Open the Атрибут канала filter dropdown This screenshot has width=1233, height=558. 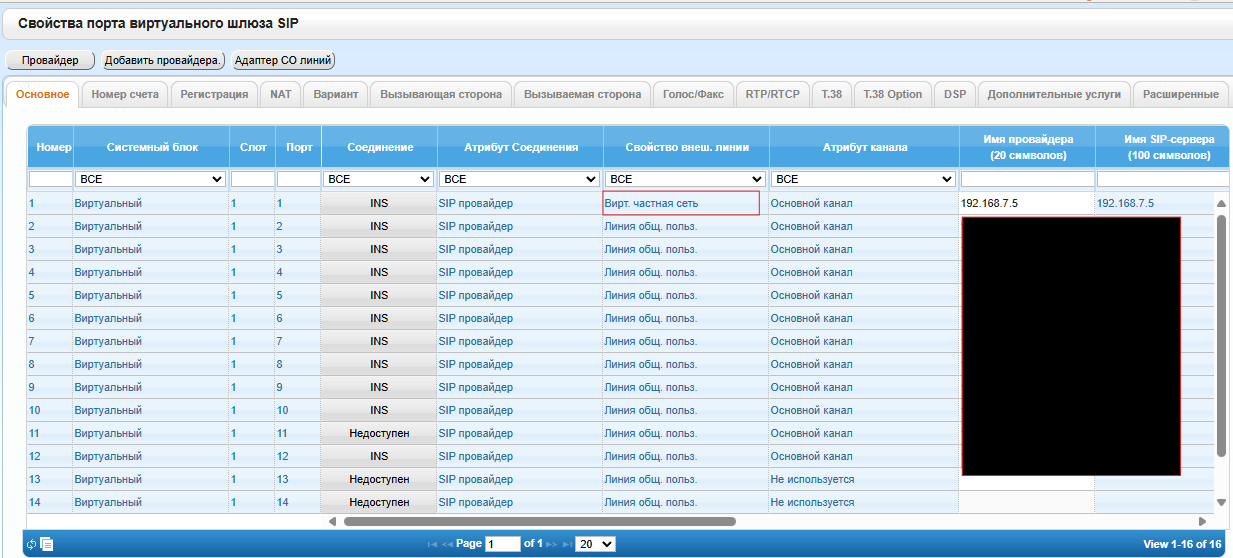click(x=864, y=179)
